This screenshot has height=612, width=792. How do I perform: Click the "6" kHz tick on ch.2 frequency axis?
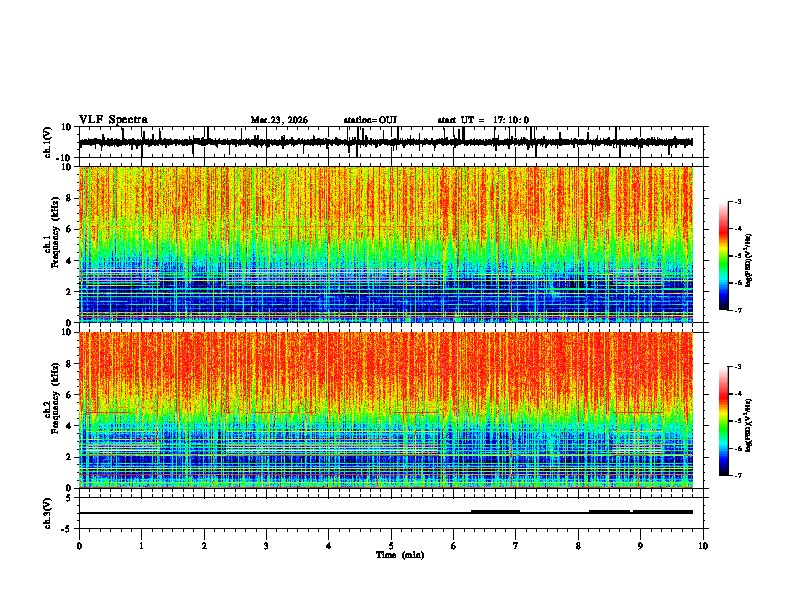click(x=69, y=395)
